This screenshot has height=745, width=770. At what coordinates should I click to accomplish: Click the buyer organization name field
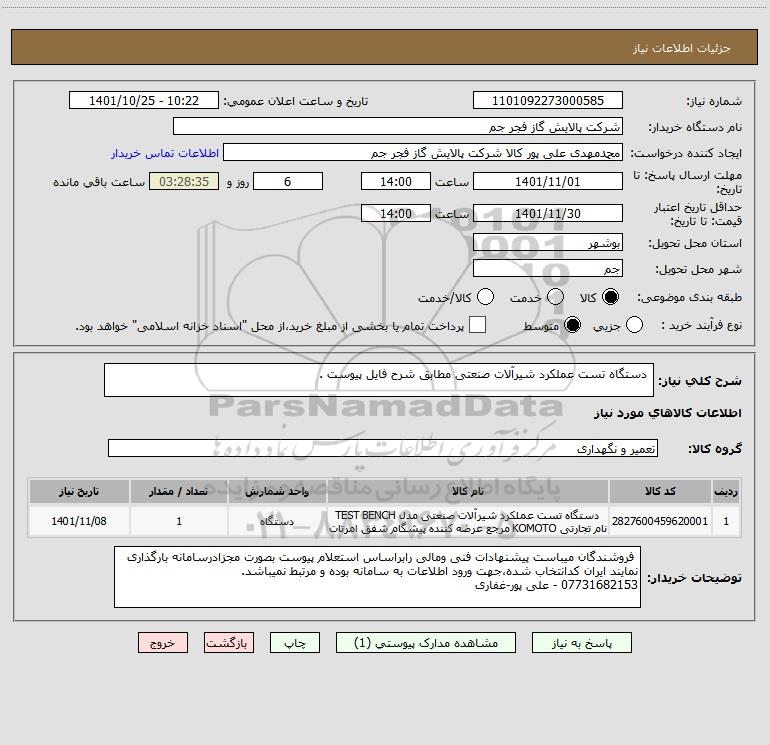click(x=398, y=127)
